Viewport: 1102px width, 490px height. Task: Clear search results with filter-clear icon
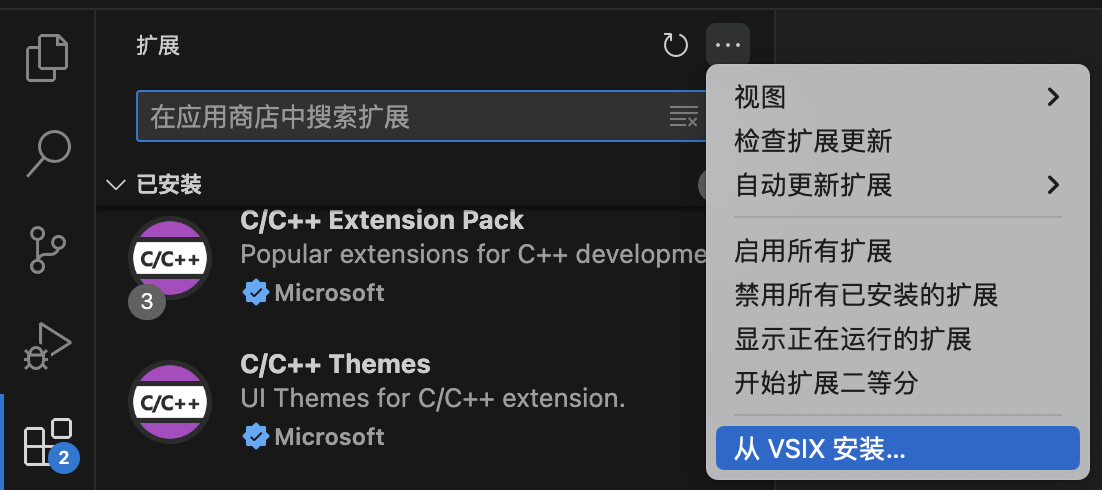click(x=683, y=117)
